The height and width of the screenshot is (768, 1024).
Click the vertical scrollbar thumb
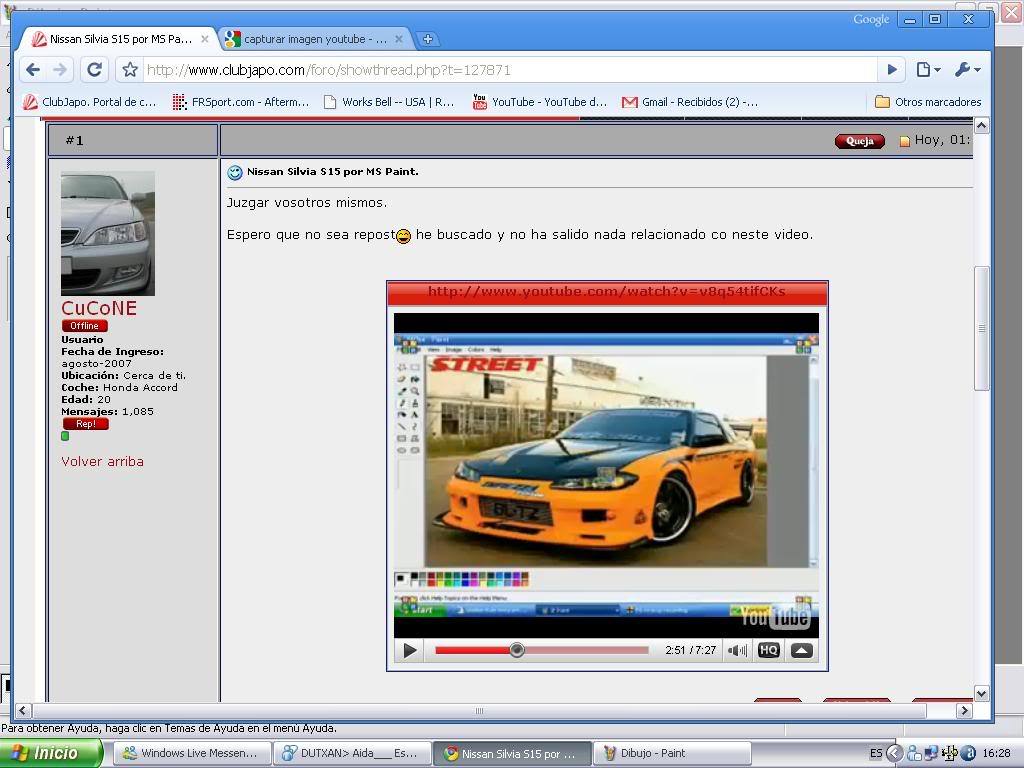point(982,328)
